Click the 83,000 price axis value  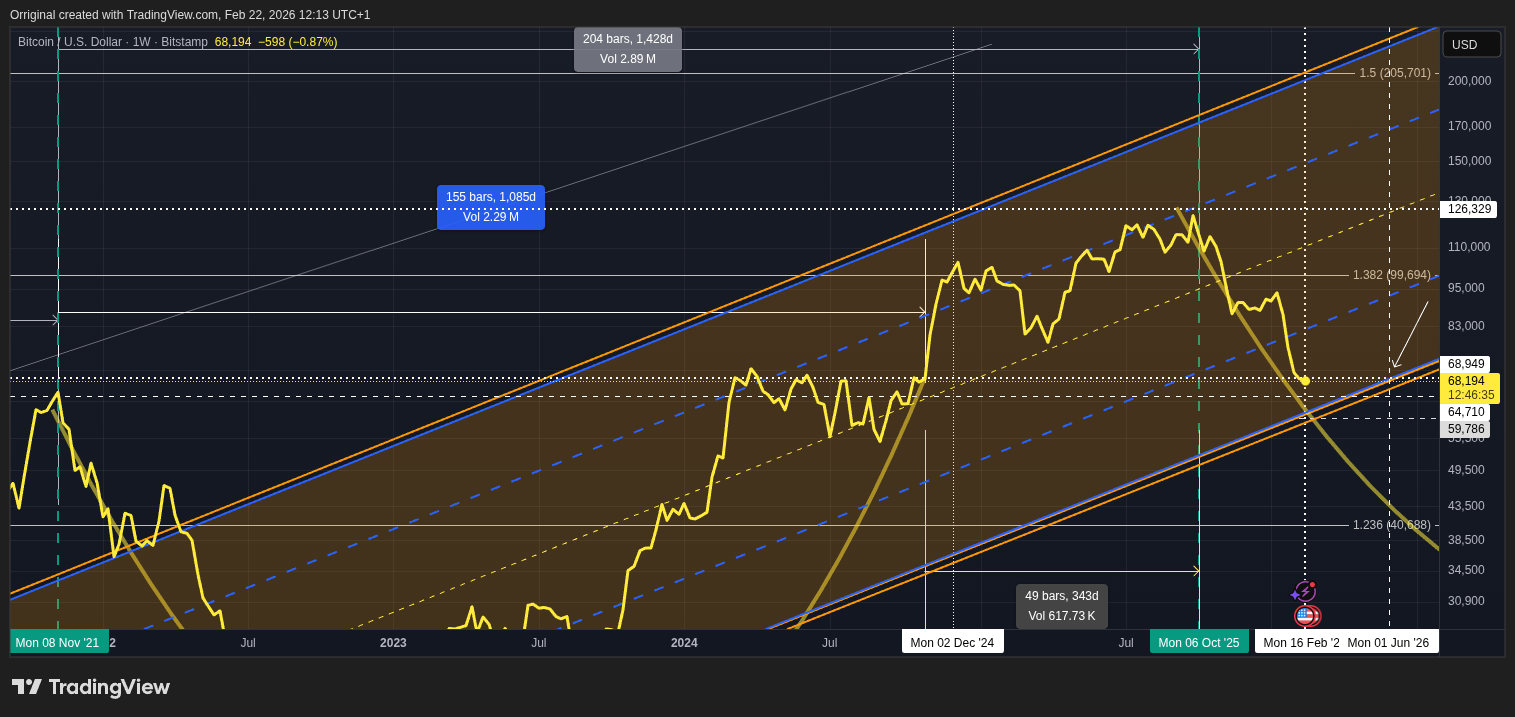click(x=1466, y=326)
